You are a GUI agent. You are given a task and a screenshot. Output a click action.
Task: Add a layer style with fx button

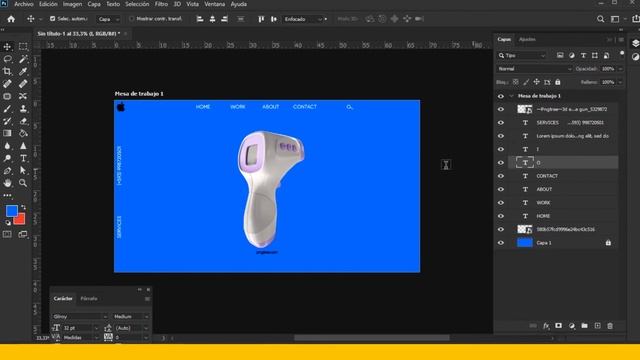pyautogui.click(x=546, y=326)
